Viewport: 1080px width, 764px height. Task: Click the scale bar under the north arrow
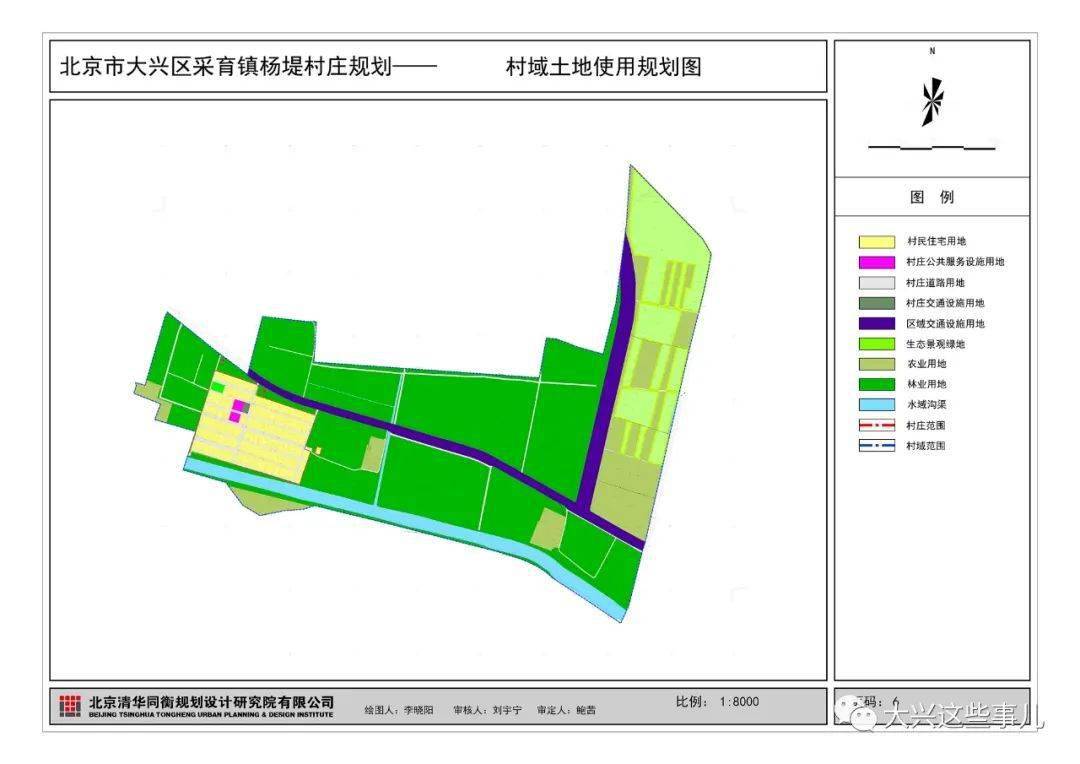click(931, 148)
